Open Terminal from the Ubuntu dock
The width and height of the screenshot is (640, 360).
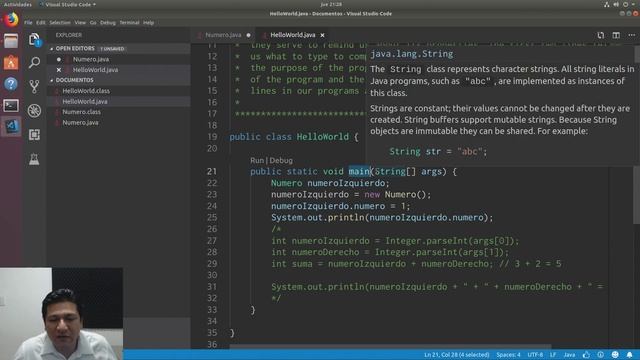click(x=11, y=106)
